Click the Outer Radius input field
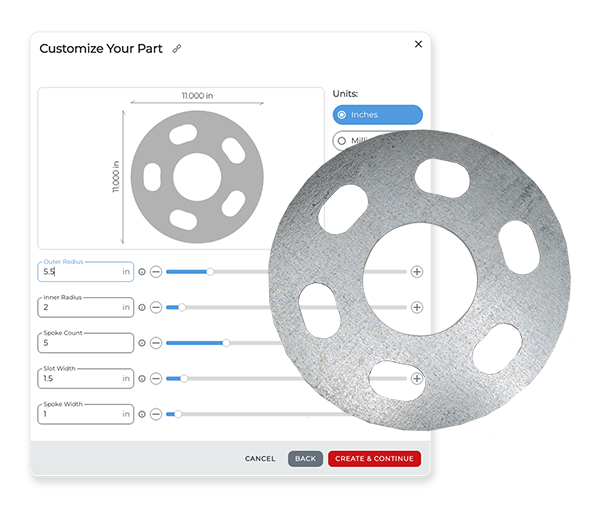Viewport: 600px width, 515px height. click(86, 272)
